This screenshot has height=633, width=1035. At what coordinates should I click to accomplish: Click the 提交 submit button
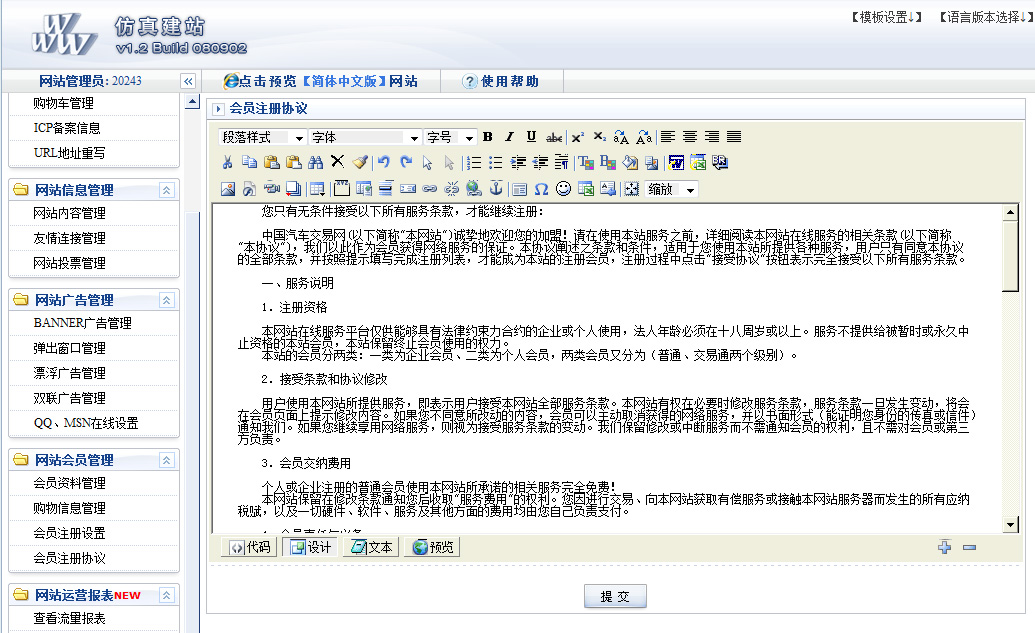coord(615,596)
